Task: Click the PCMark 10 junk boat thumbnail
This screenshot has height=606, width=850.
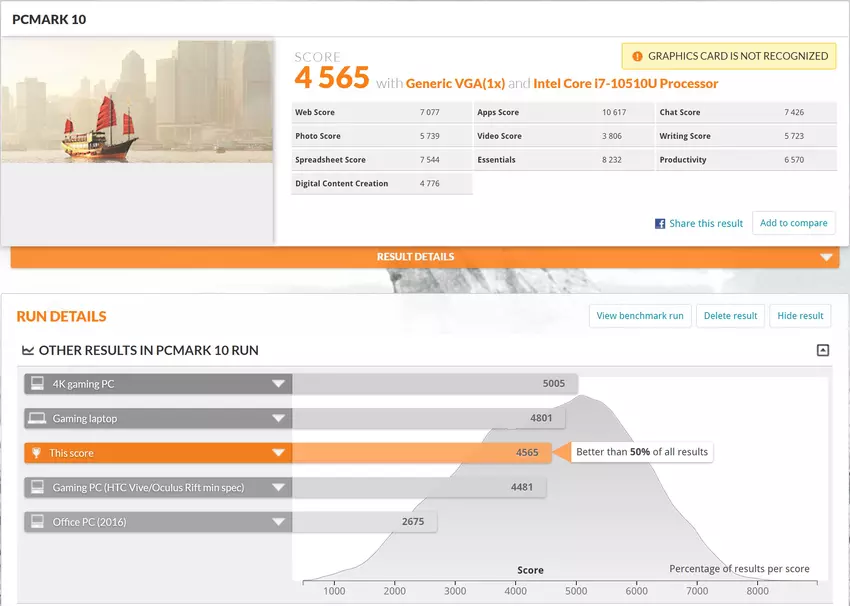Action: click(137, 101)
